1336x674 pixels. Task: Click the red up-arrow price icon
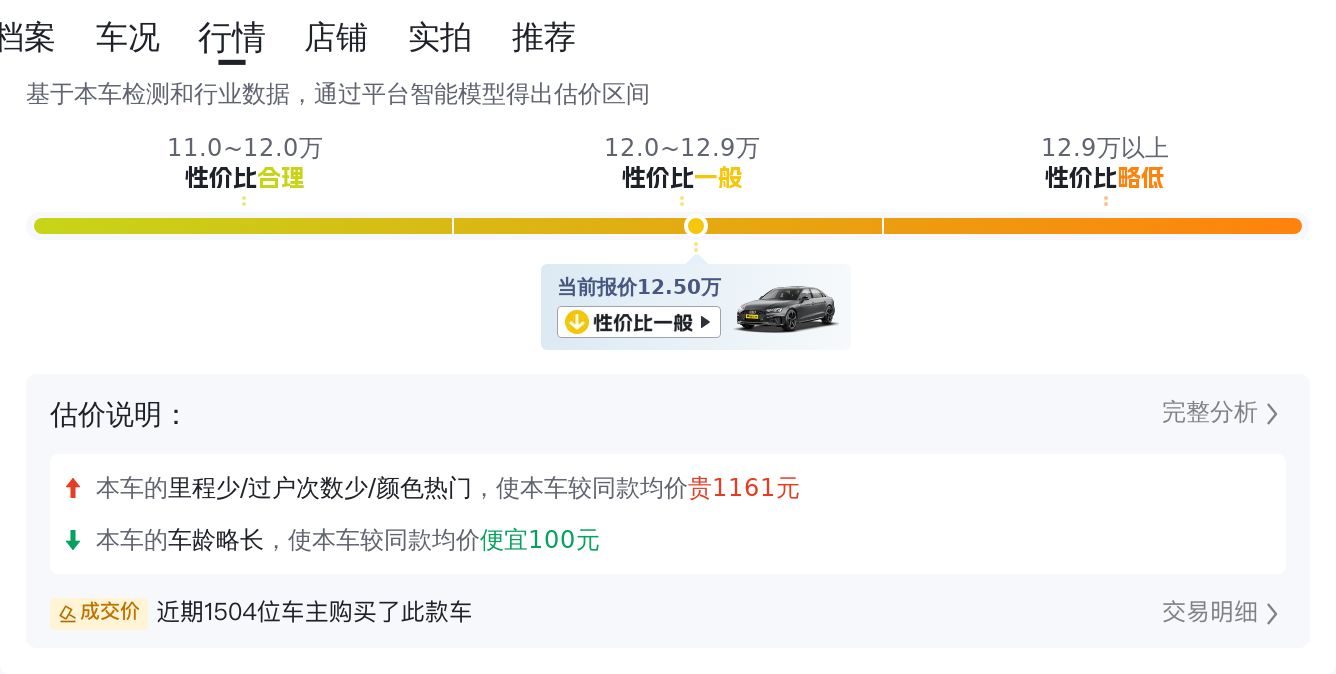(72, 488)
